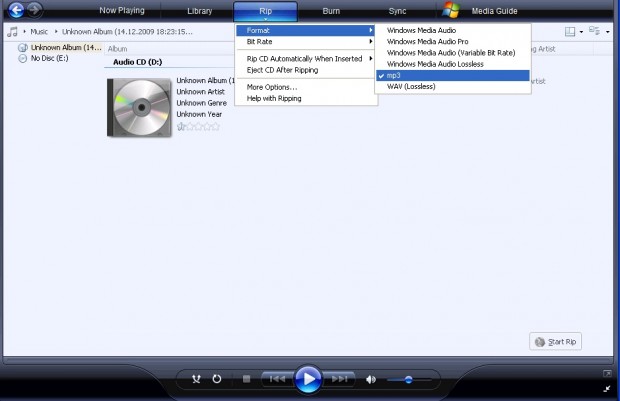Expand arrow after Music breadcrumb
The height and width of the screenshot is (401, 620).
coord(56,31)
